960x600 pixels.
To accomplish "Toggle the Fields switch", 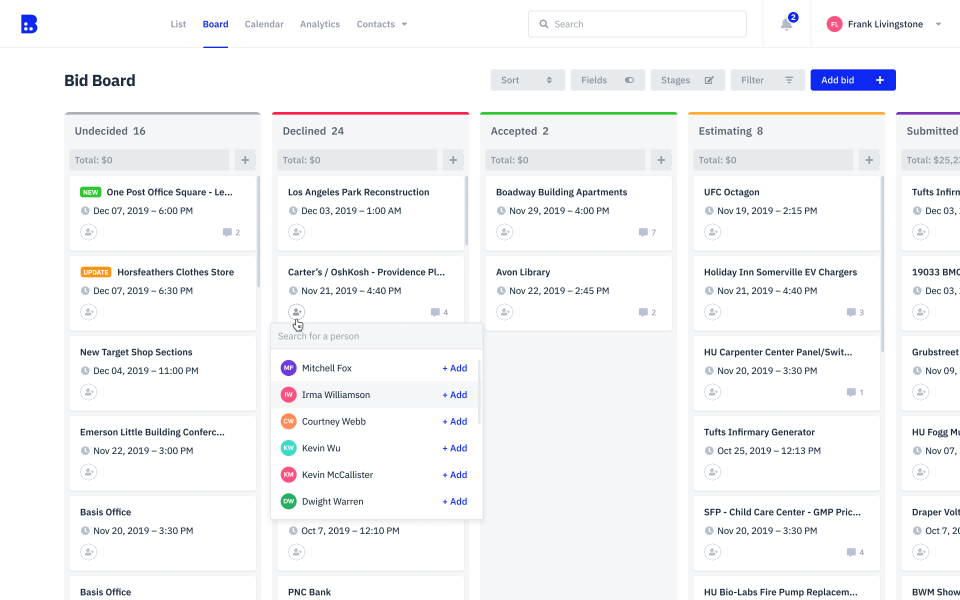I will [x=630, y=79].
